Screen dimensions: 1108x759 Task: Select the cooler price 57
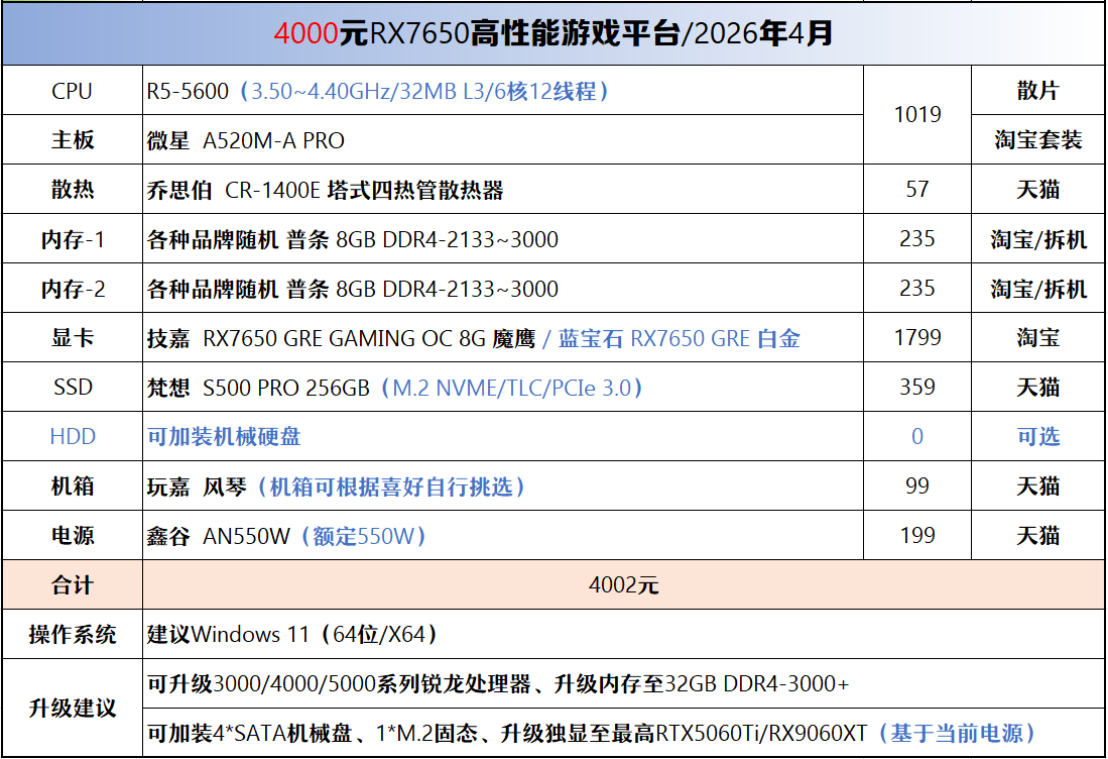917,189
